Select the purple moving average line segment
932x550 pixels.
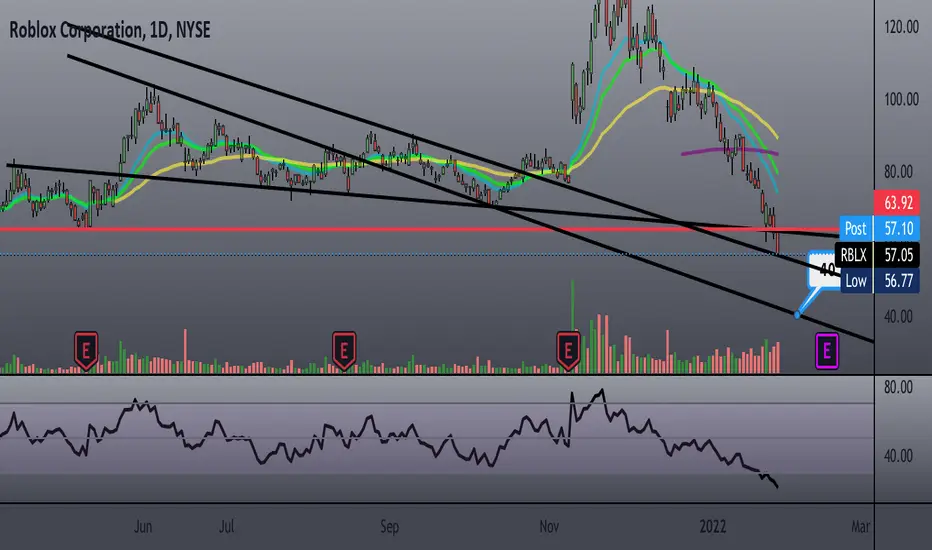[x=730, y=150]
